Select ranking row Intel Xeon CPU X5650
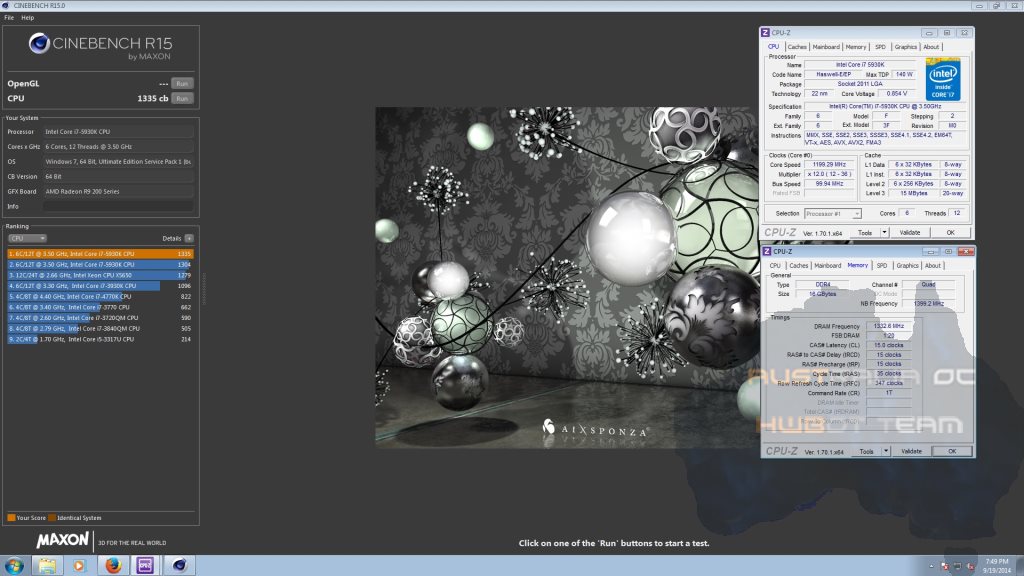Image resolution: width=1024 pixels, height=576 pixels. click(x=101, y=275)
